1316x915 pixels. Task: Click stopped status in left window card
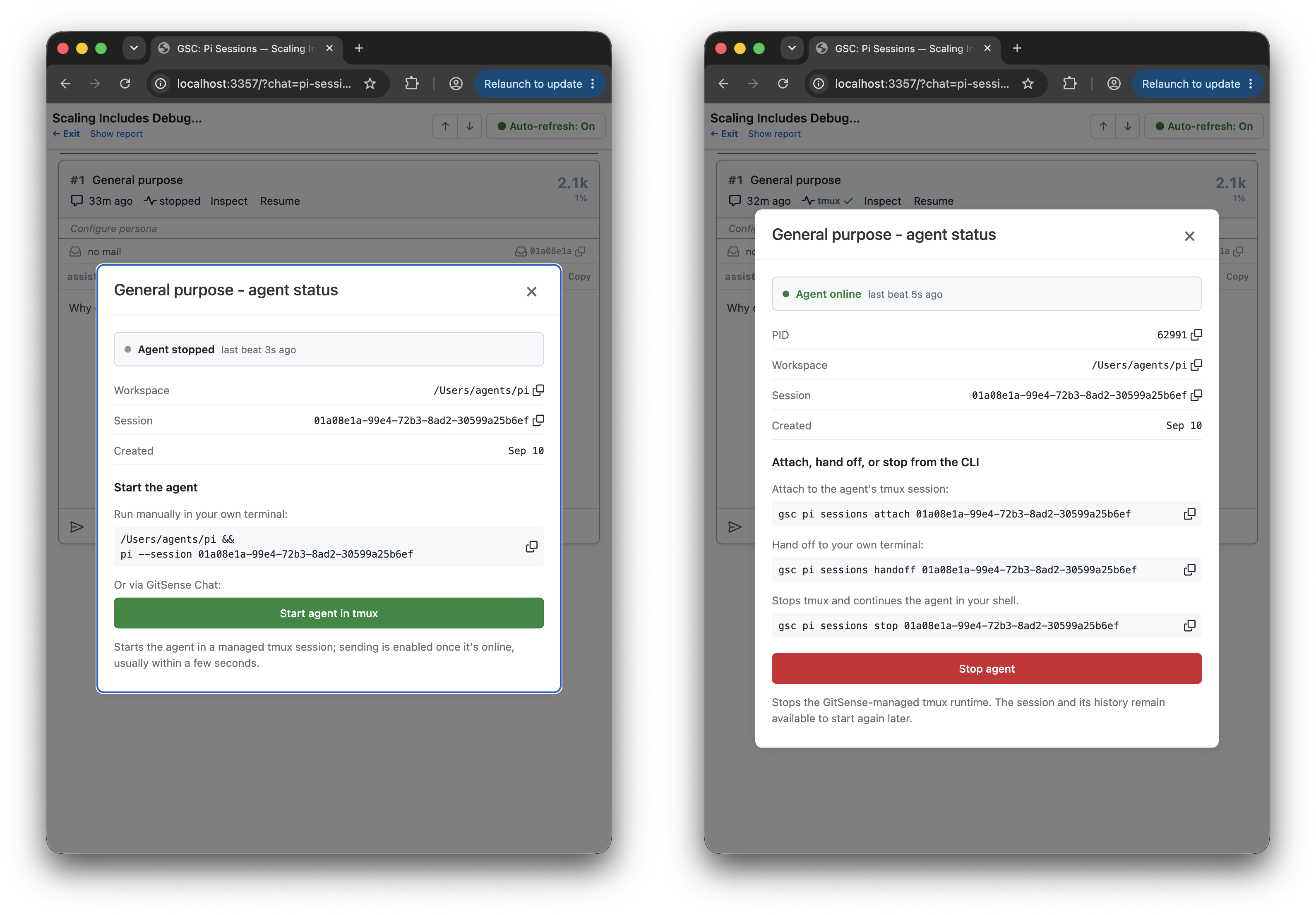tap(172, 201)
